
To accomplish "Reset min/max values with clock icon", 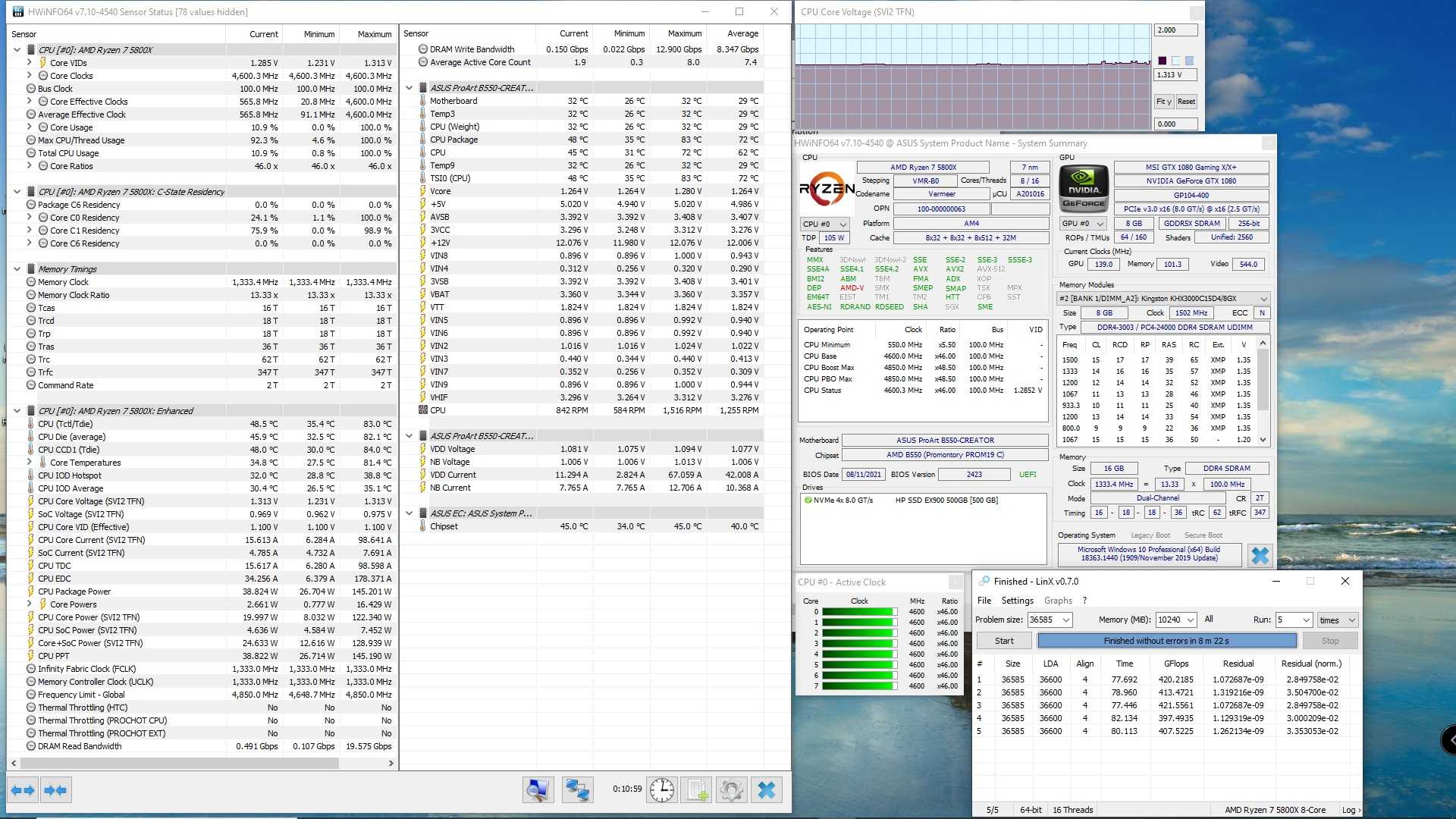I will tap(661, 790).
